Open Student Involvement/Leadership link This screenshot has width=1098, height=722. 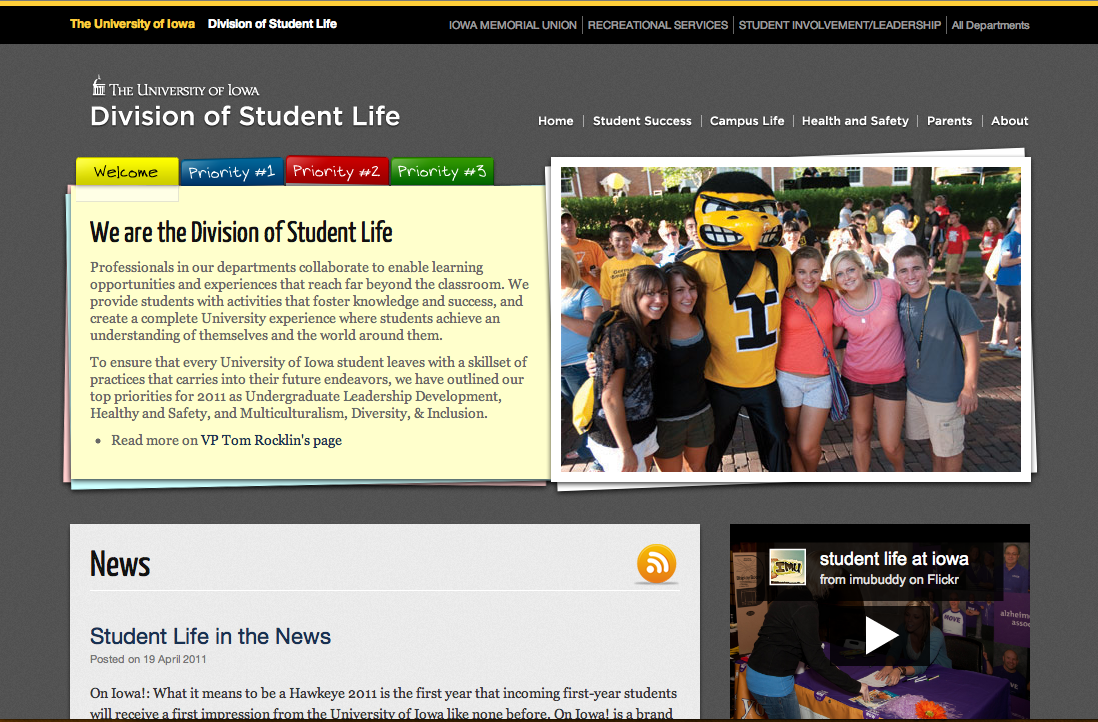pos(840,25)
